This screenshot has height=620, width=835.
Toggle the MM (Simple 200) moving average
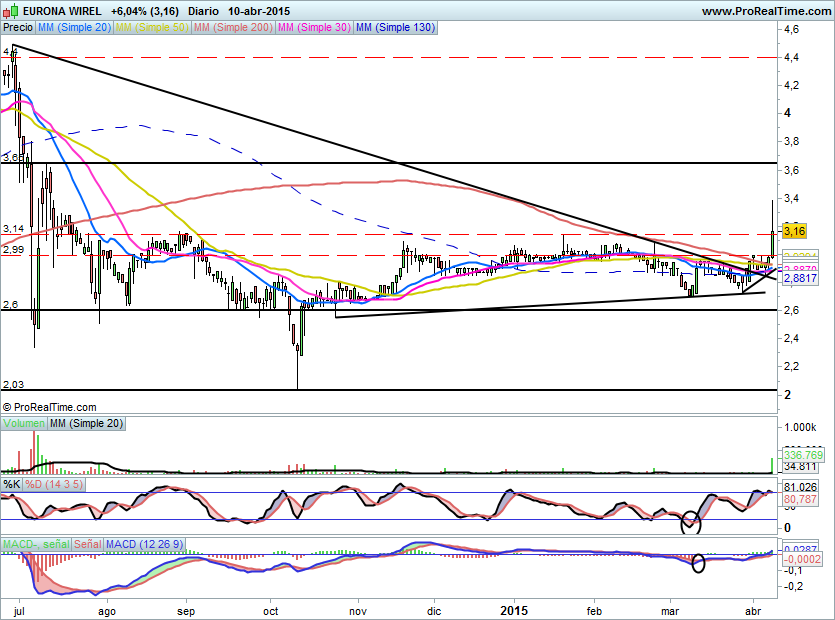tap(232, 28)
